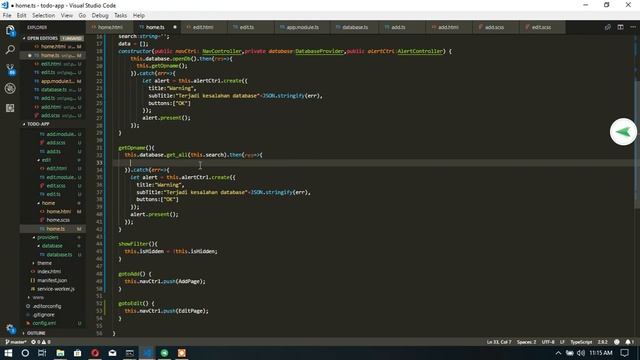Switch to the add.html editor tab

(448, 27)
